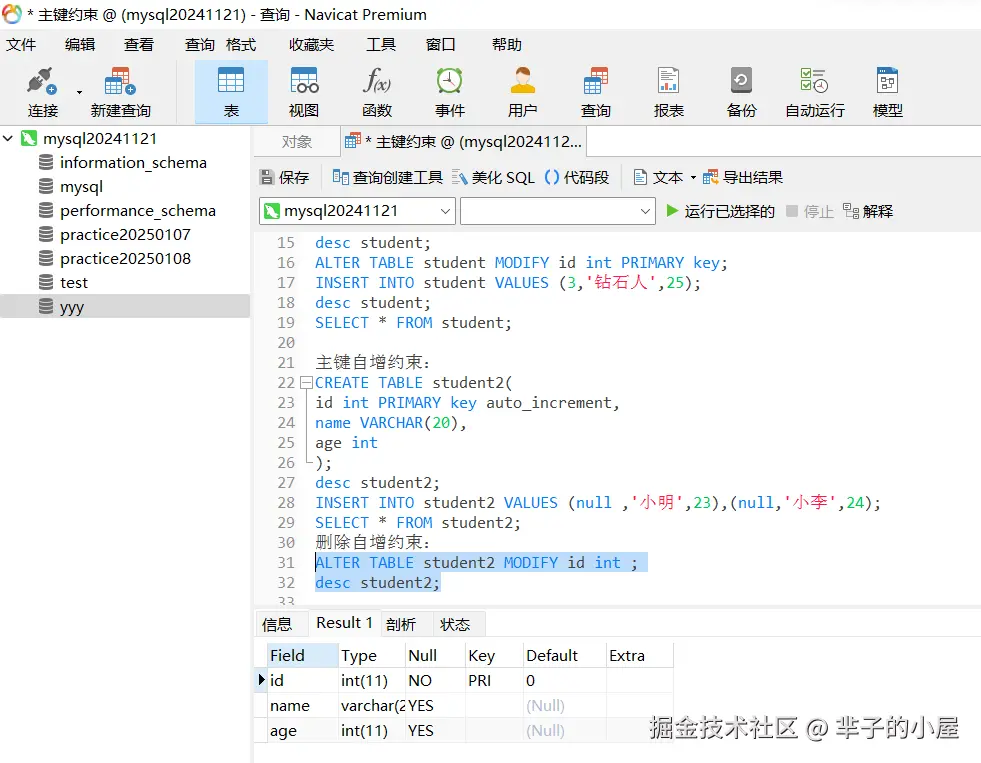981x763 pixels.
Task: Open the 备份 backup icon
Action: 741,93
